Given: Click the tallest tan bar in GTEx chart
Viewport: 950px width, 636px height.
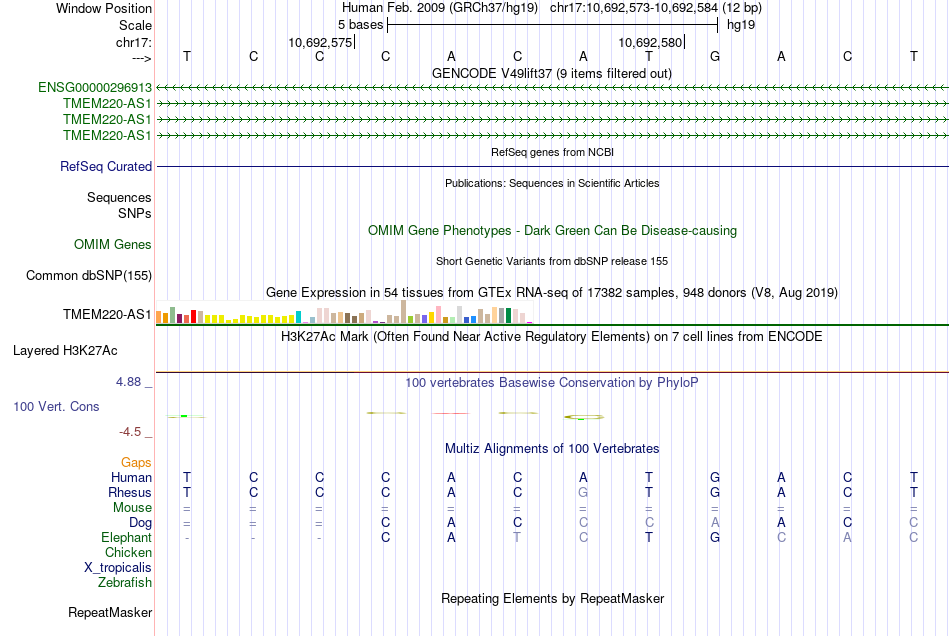Looking at the screenshot, I should tap(404, 311).
